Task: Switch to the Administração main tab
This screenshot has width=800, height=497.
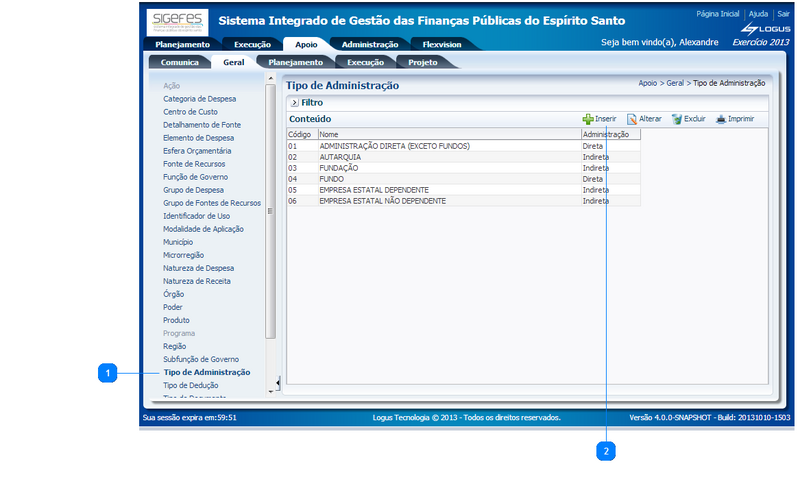Action: [369, 45]
